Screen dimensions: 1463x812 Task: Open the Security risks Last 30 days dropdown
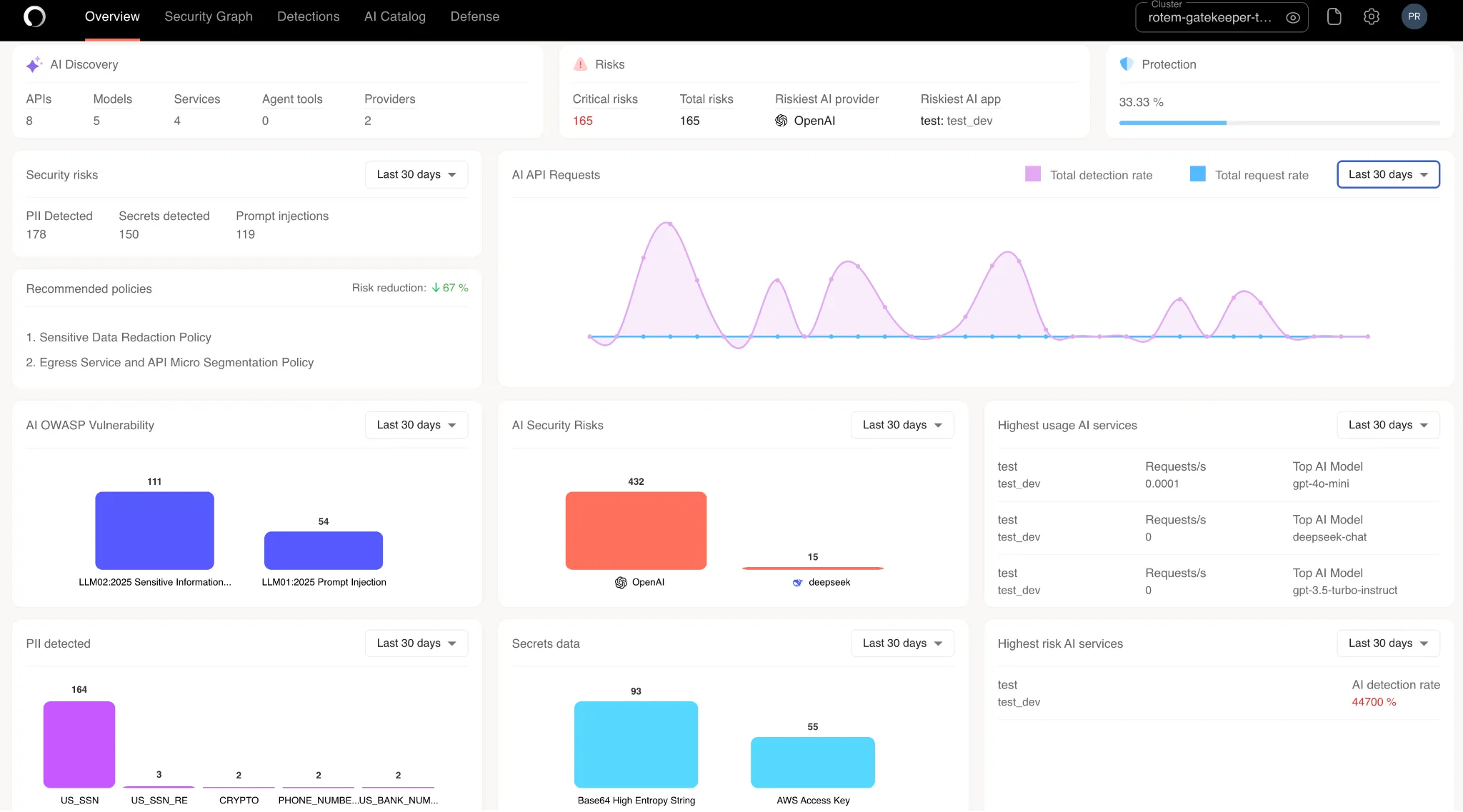tap(416, 175)
